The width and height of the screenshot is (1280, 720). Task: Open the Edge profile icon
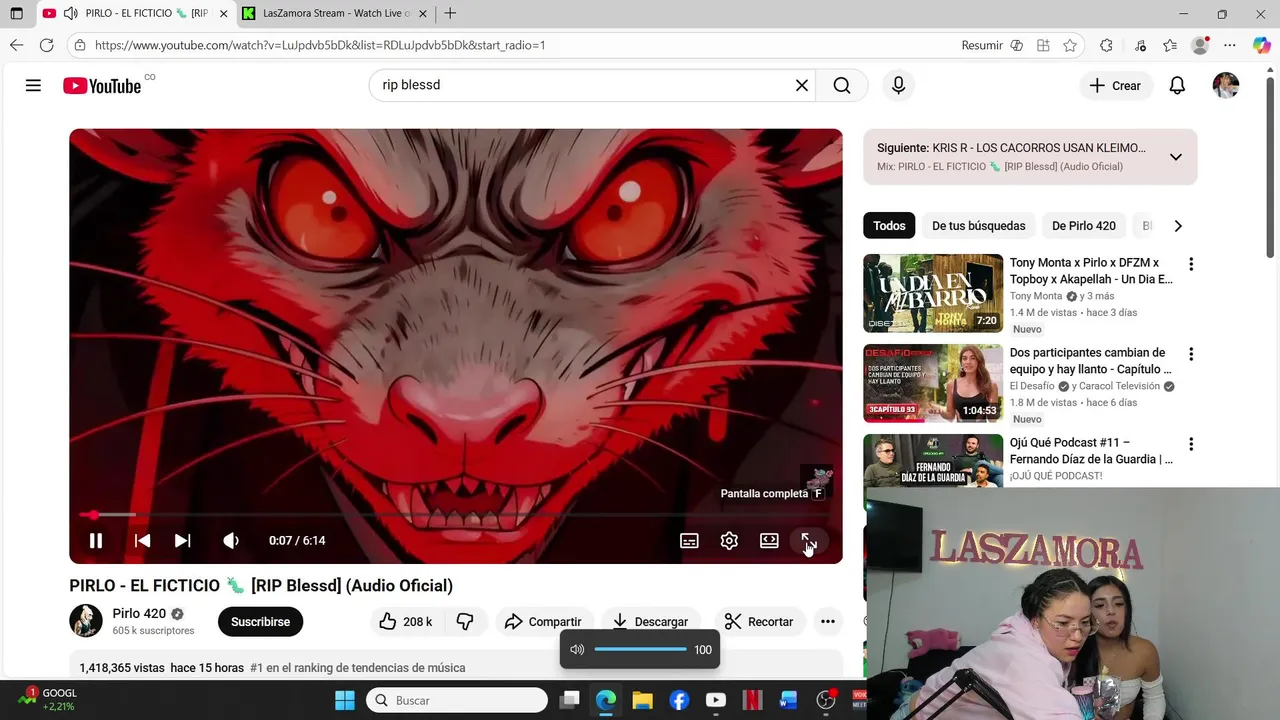[1200, 45]
